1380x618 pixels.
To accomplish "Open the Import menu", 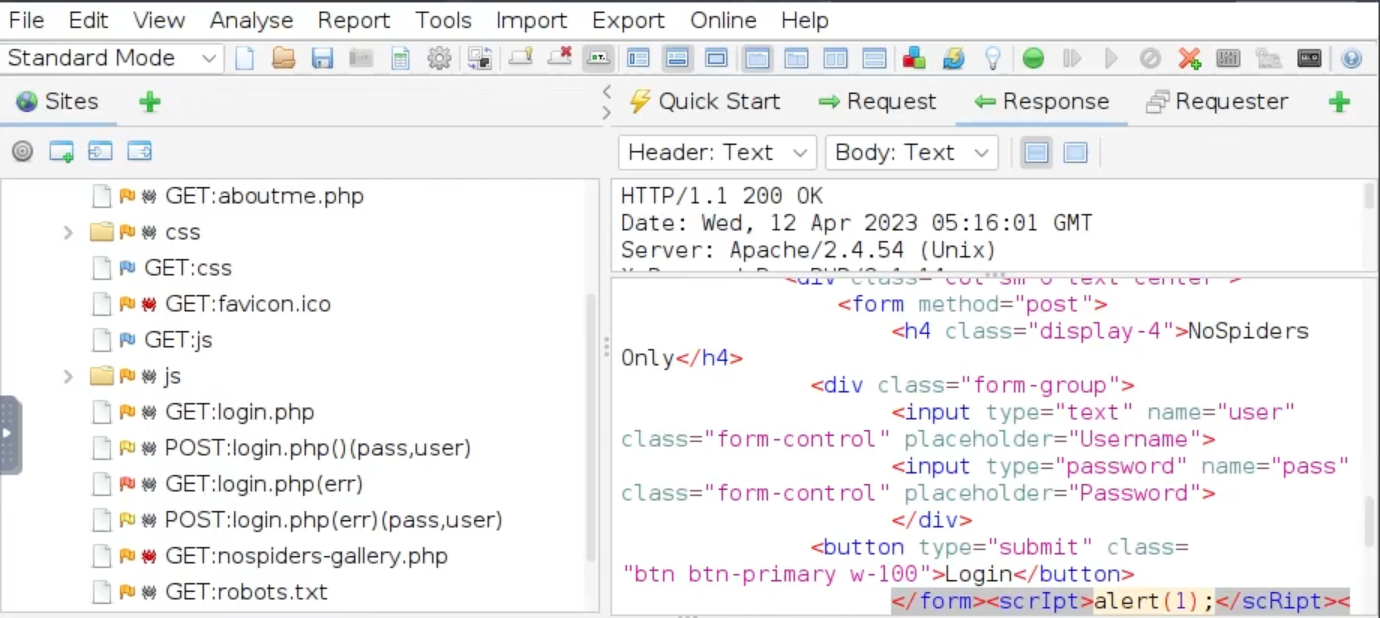I will pyautogui.click(x=531, y=20).
